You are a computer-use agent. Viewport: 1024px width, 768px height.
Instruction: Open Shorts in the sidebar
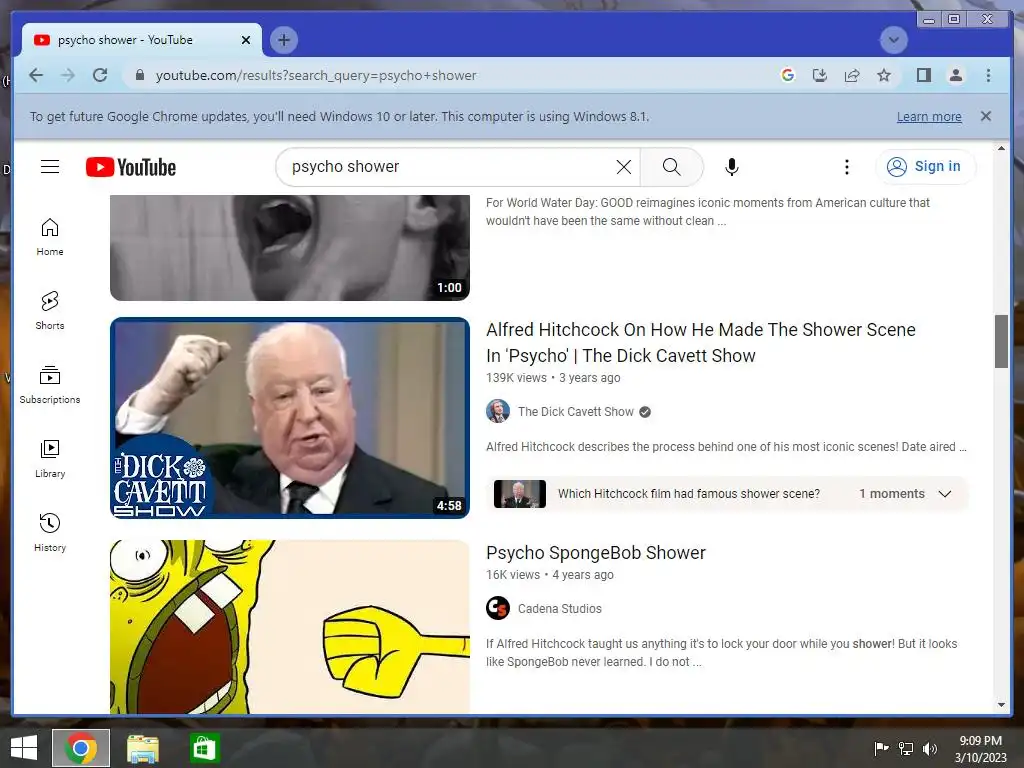coord(50,310)
